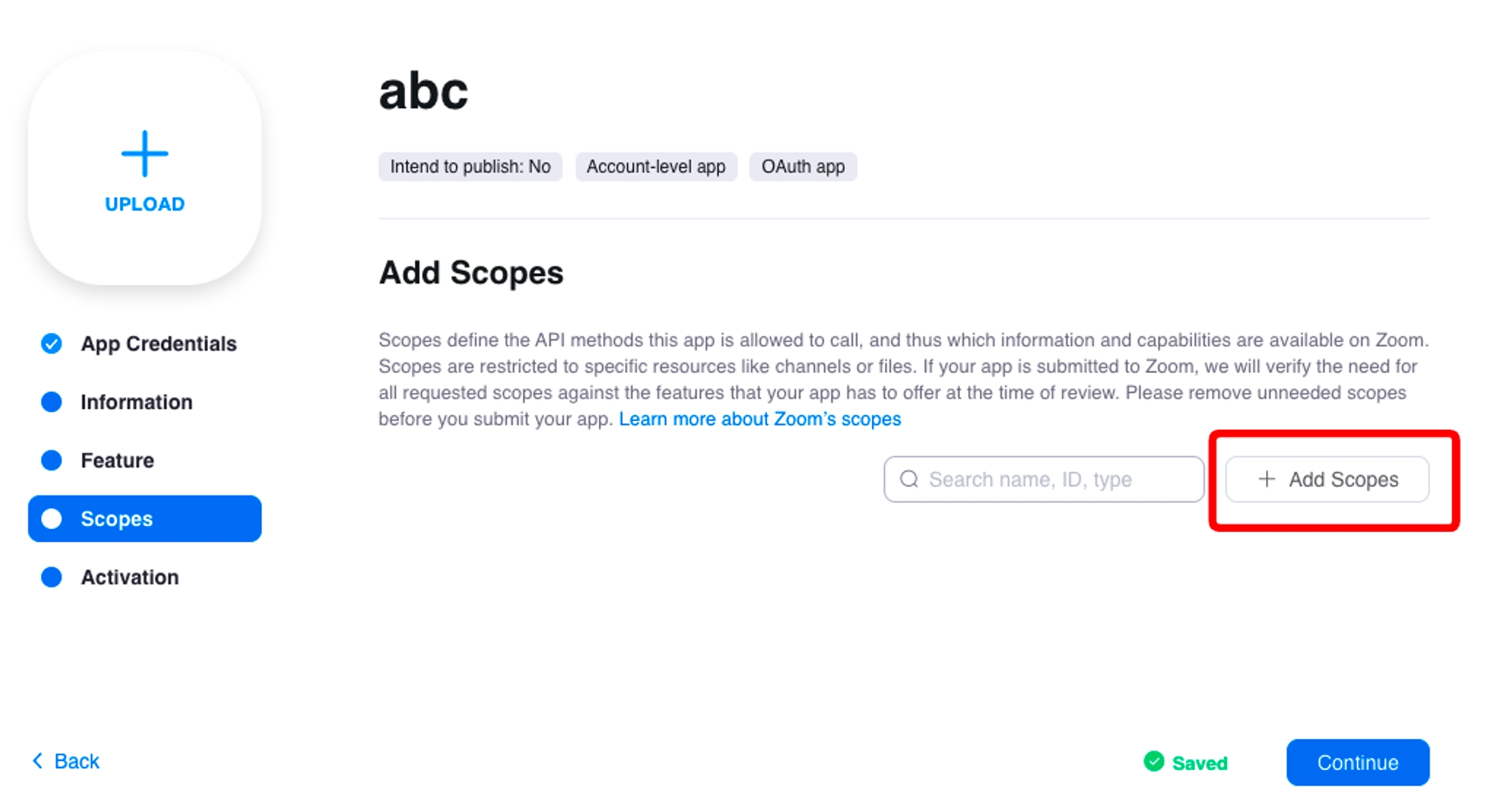Click the magnifier icon in search box

(x=909, y=479)
